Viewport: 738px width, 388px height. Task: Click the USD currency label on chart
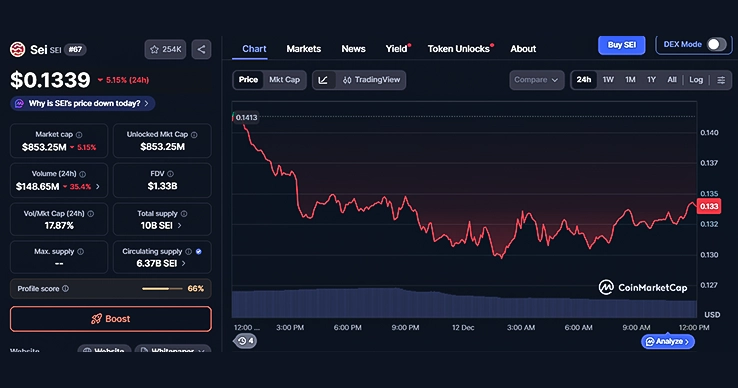pos(712,315)
